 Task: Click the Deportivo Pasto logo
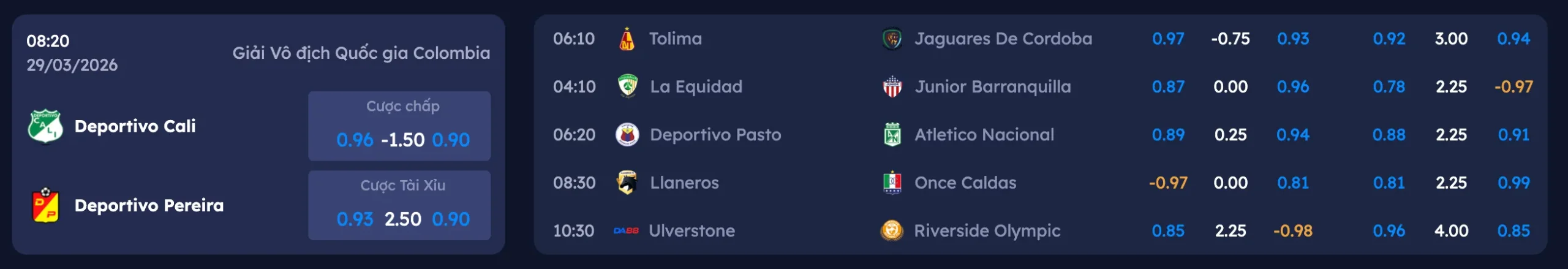click(627, 135)
